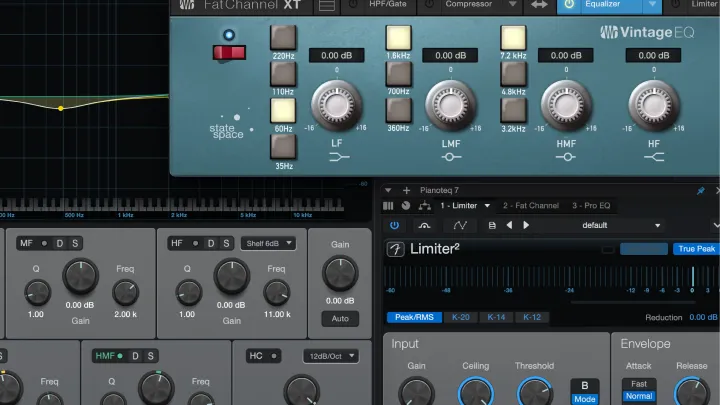Pin the plug-in window with pin icon

coord(701,190)
